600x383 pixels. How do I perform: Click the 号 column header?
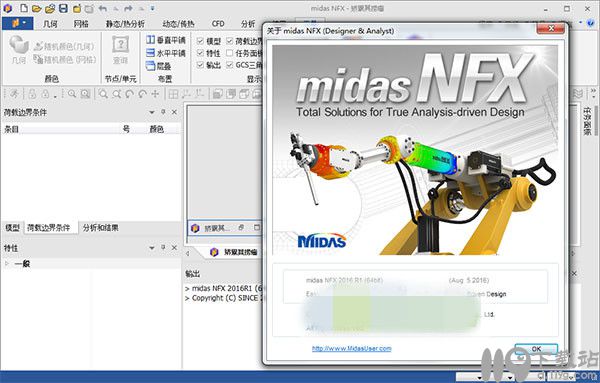pyautogui.click(x=126, y=129)
